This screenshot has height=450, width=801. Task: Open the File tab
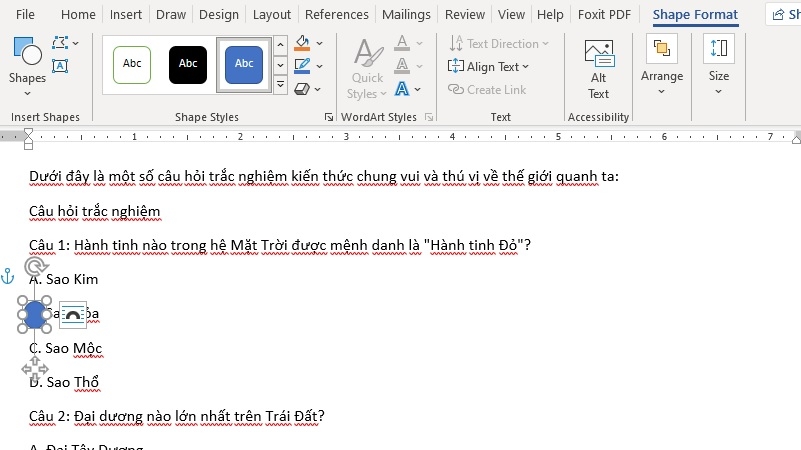[26, 14]
